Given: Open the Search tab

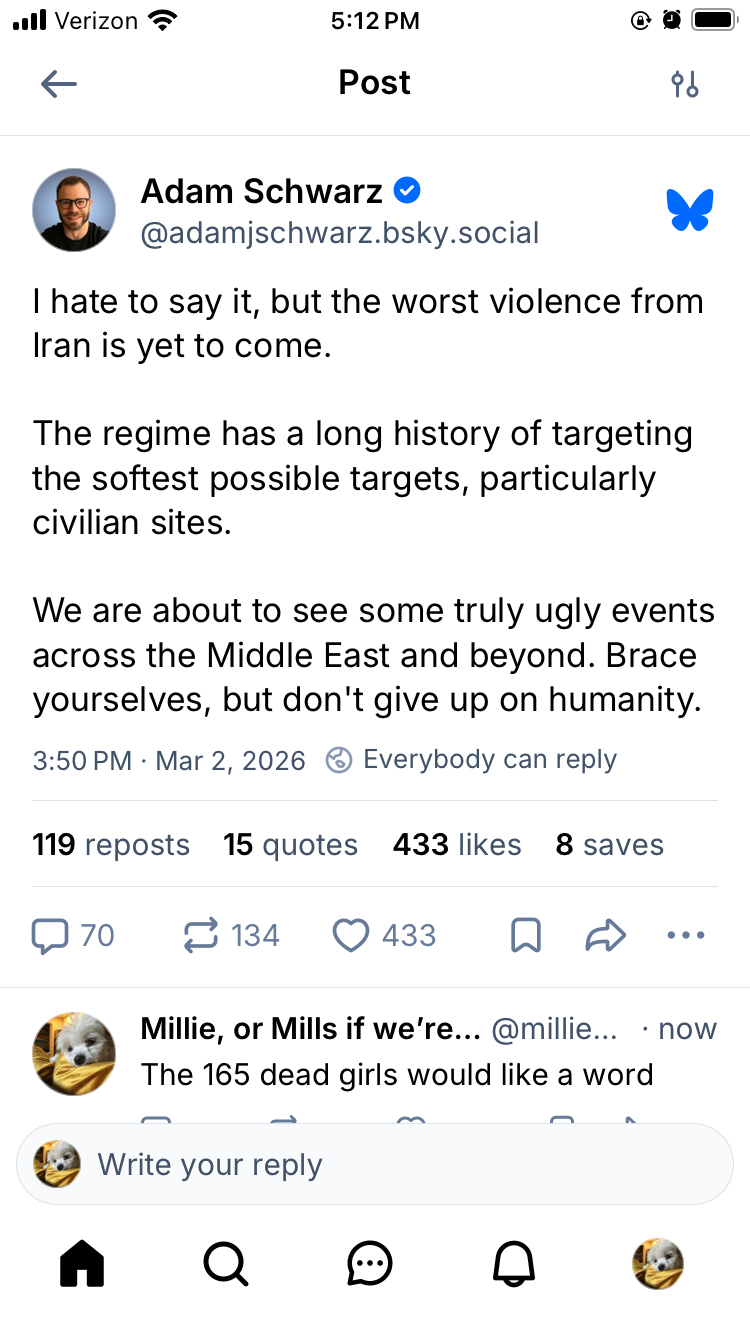Looking at the screenshot, I should pos(226,1264).
